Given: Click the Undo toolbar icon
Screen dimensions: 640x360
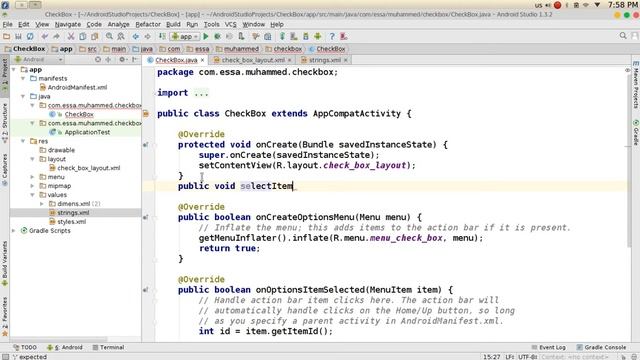Looking at the screenshot, I should point(44,36).
